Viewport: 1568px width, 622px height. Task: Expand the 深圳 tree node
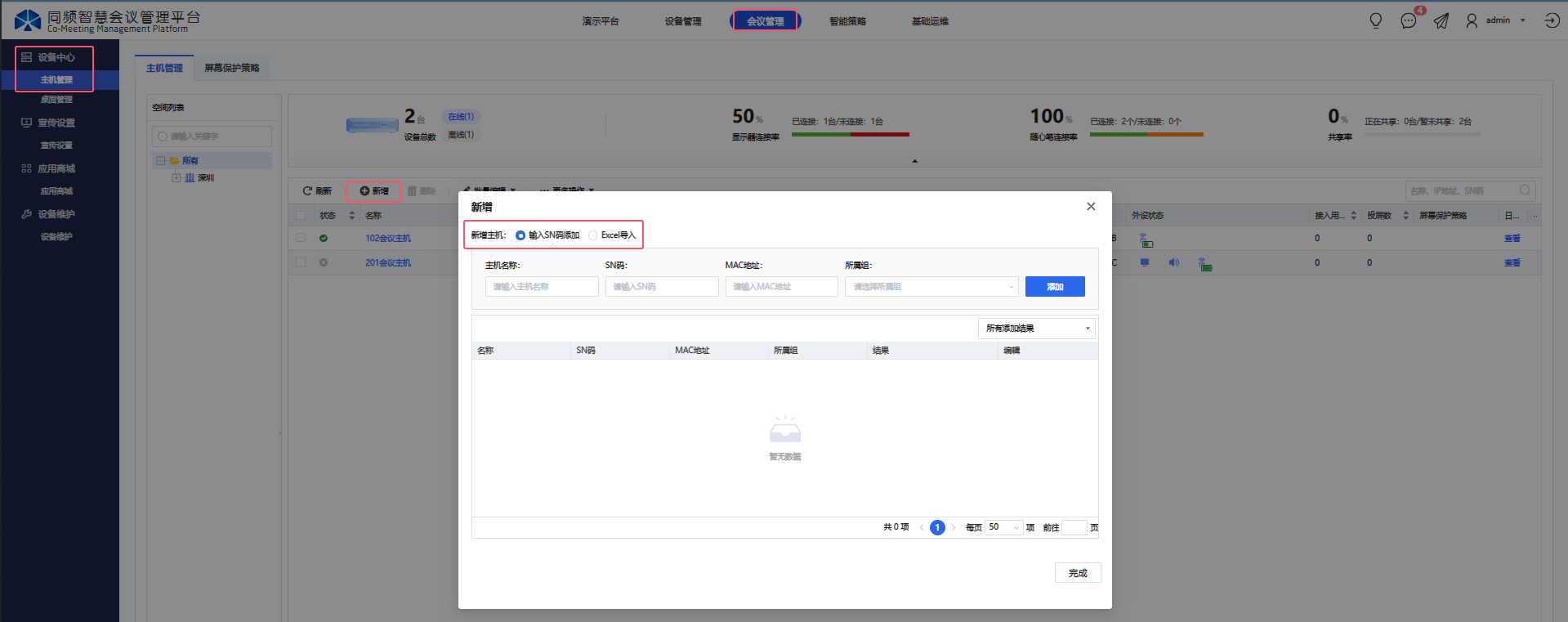click(176, 177)
